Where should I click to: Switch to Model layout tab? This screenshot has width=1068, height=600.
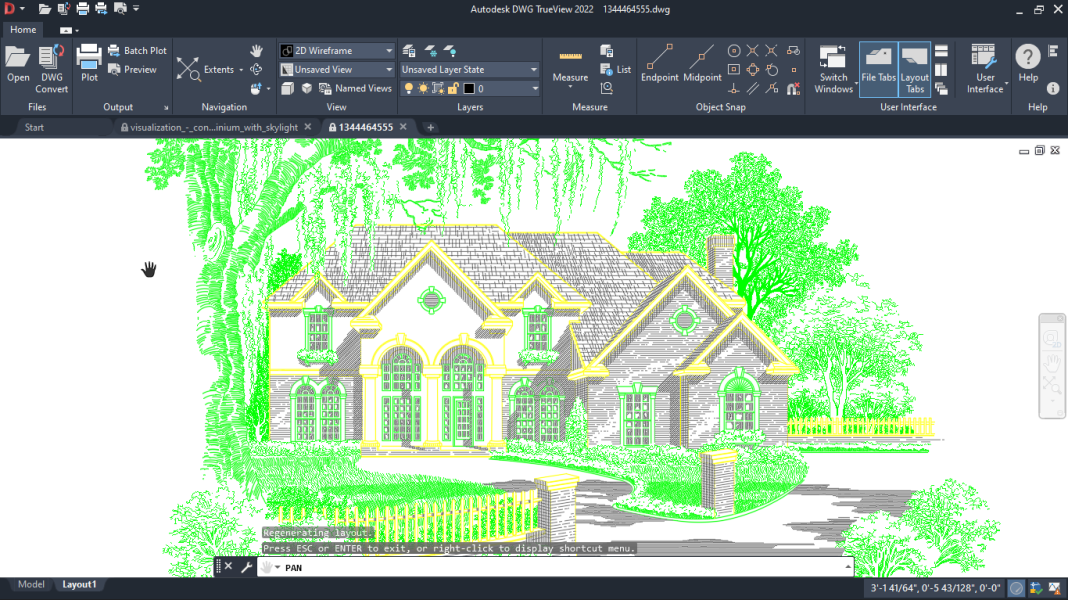tap(31, 584)
